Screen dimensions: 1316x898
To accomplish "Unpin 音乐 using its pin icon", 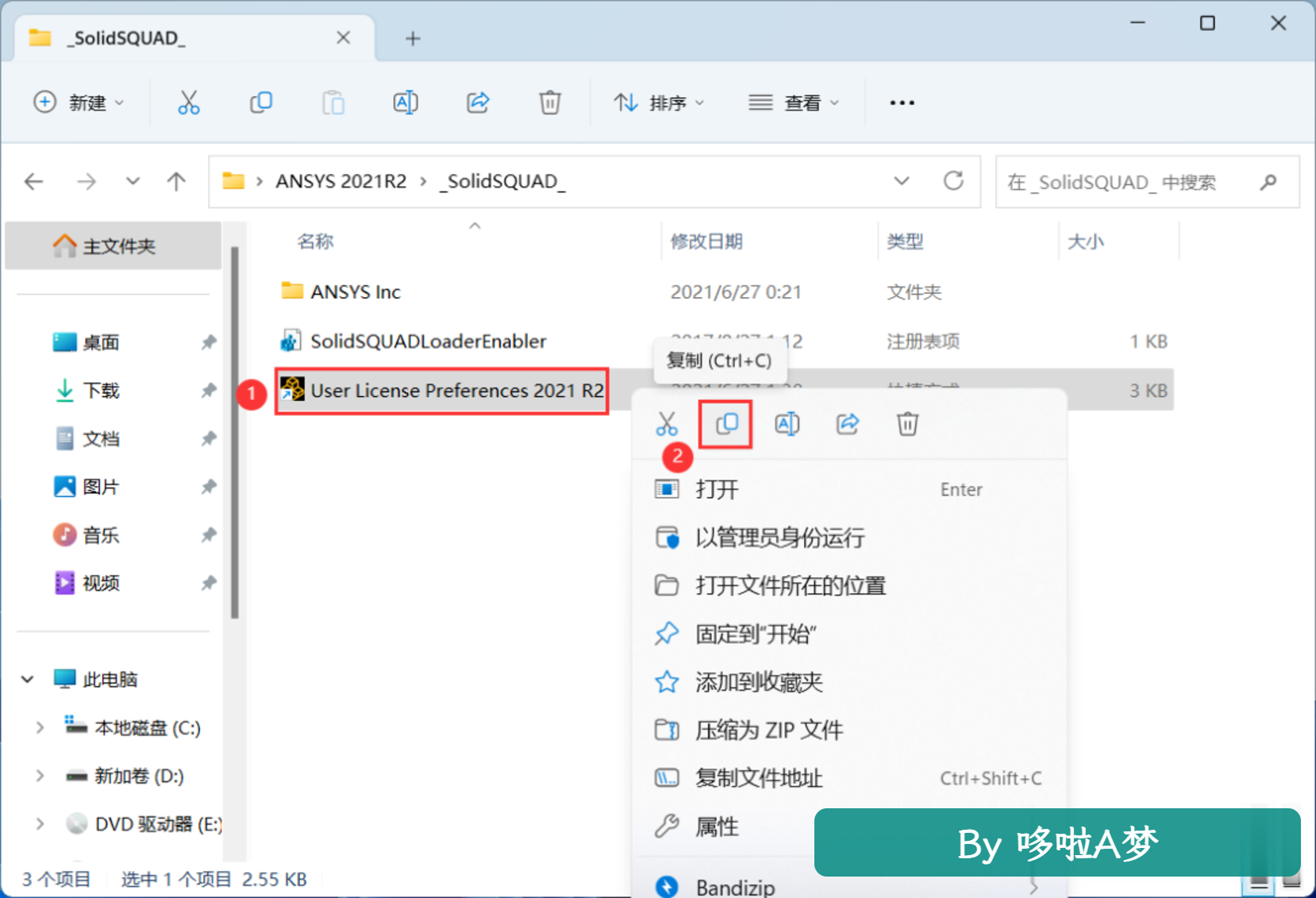I will [x=208, y=535].
